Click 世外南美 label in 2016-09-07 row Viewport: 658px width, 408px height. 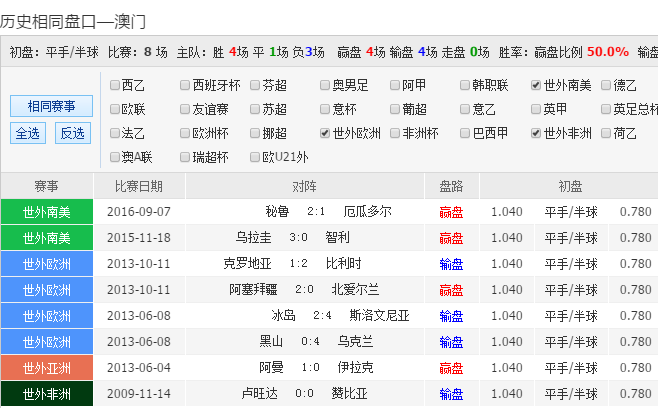tap(47, 212)
